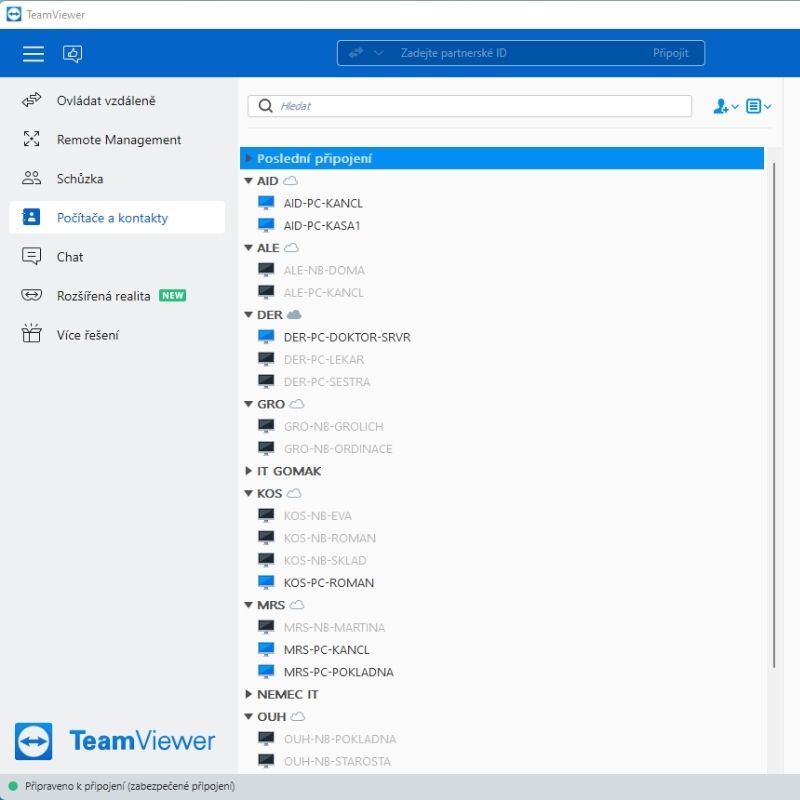Click the Ovládat vzdáleně arrows icon
Screen dimensions: 800x800
coord(32,100)
